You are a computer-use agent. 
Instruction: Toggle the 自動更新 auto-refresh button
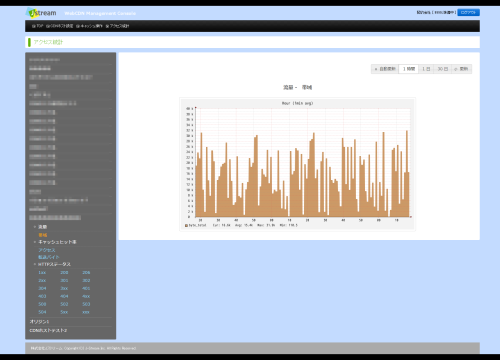[385, 69]
